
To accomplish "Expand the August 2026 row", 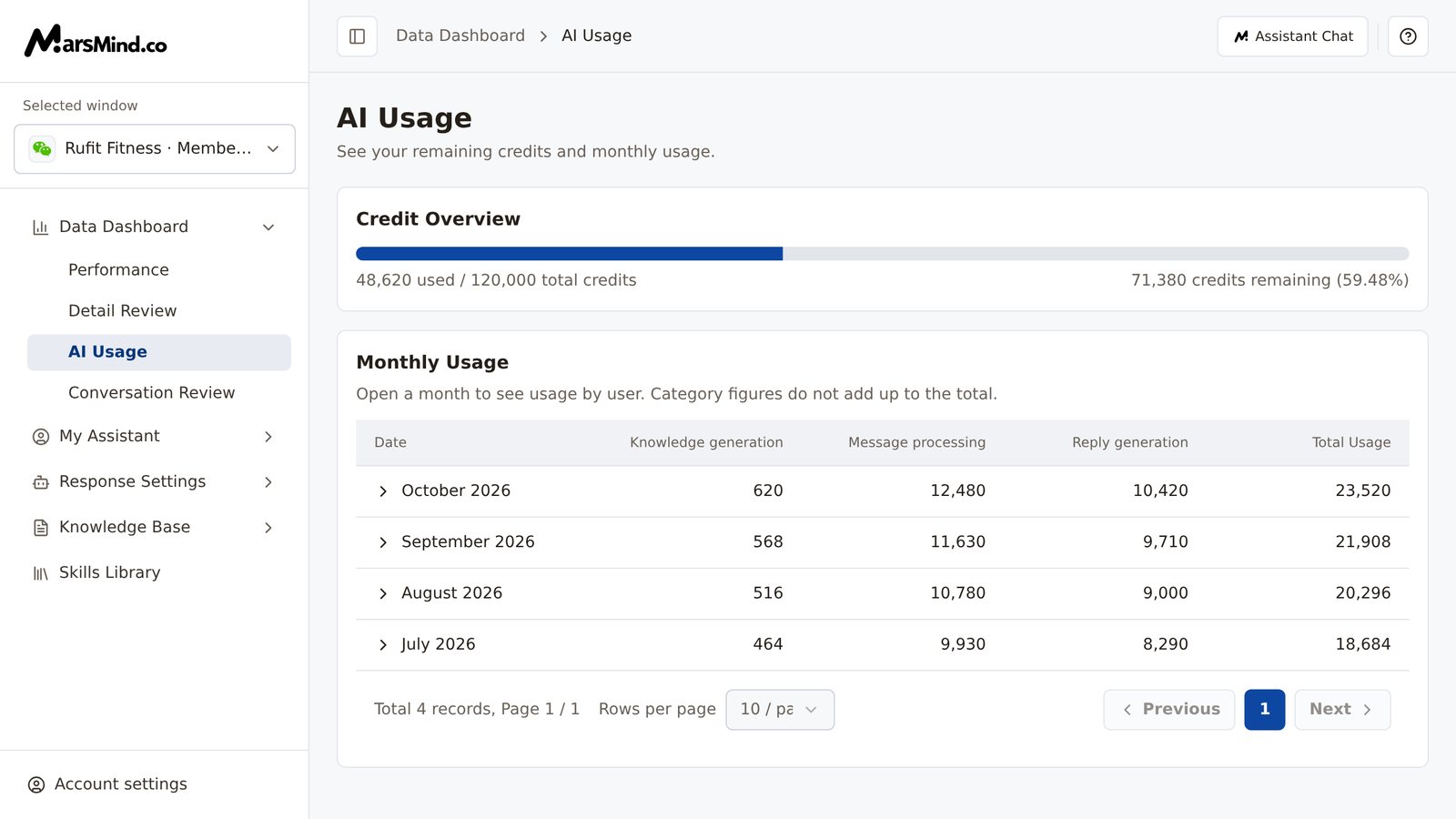I will [383, 593].
